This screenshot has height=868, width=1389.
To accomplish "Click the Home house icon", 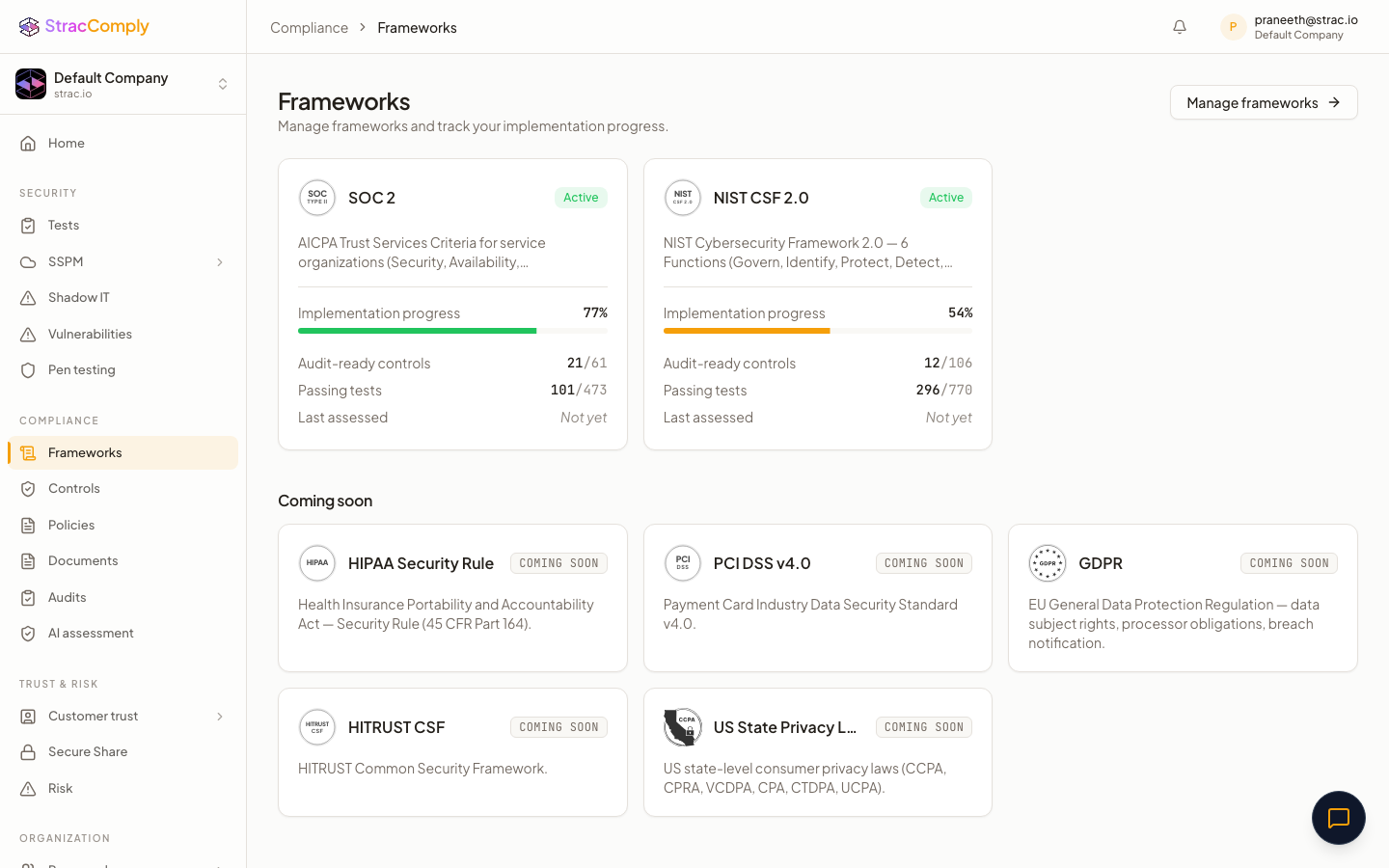I will coord(28,144).
